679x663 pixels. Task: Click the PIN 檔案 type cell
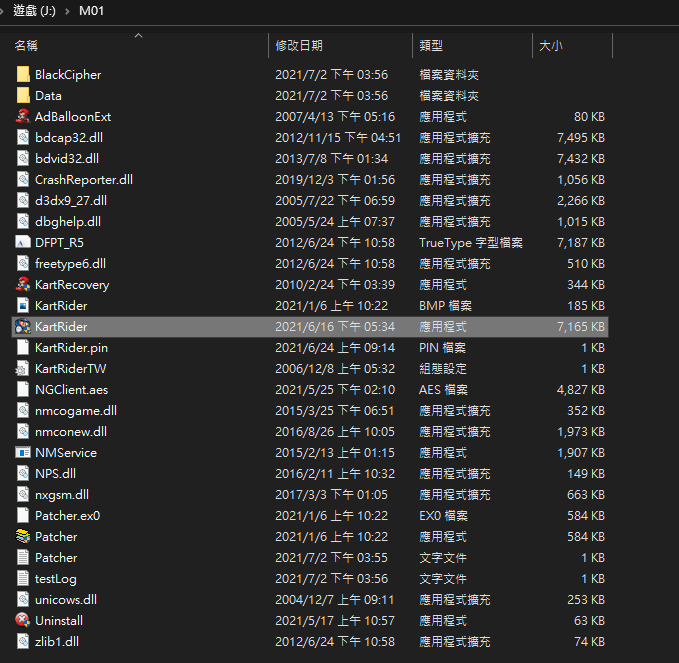443,347
